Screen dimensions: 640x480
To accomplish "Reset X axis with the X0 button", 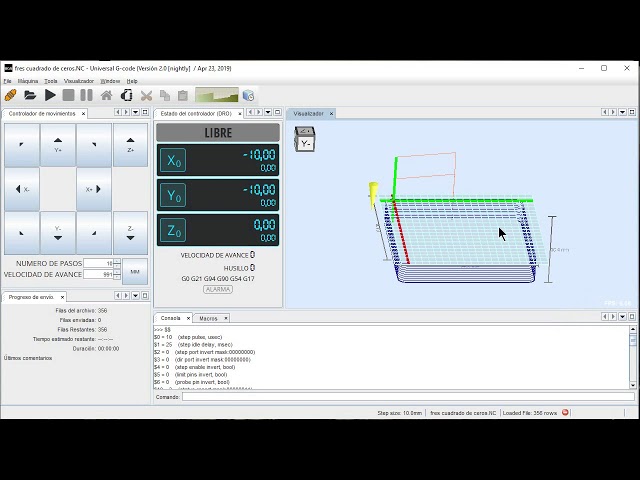I will [173, 160].
